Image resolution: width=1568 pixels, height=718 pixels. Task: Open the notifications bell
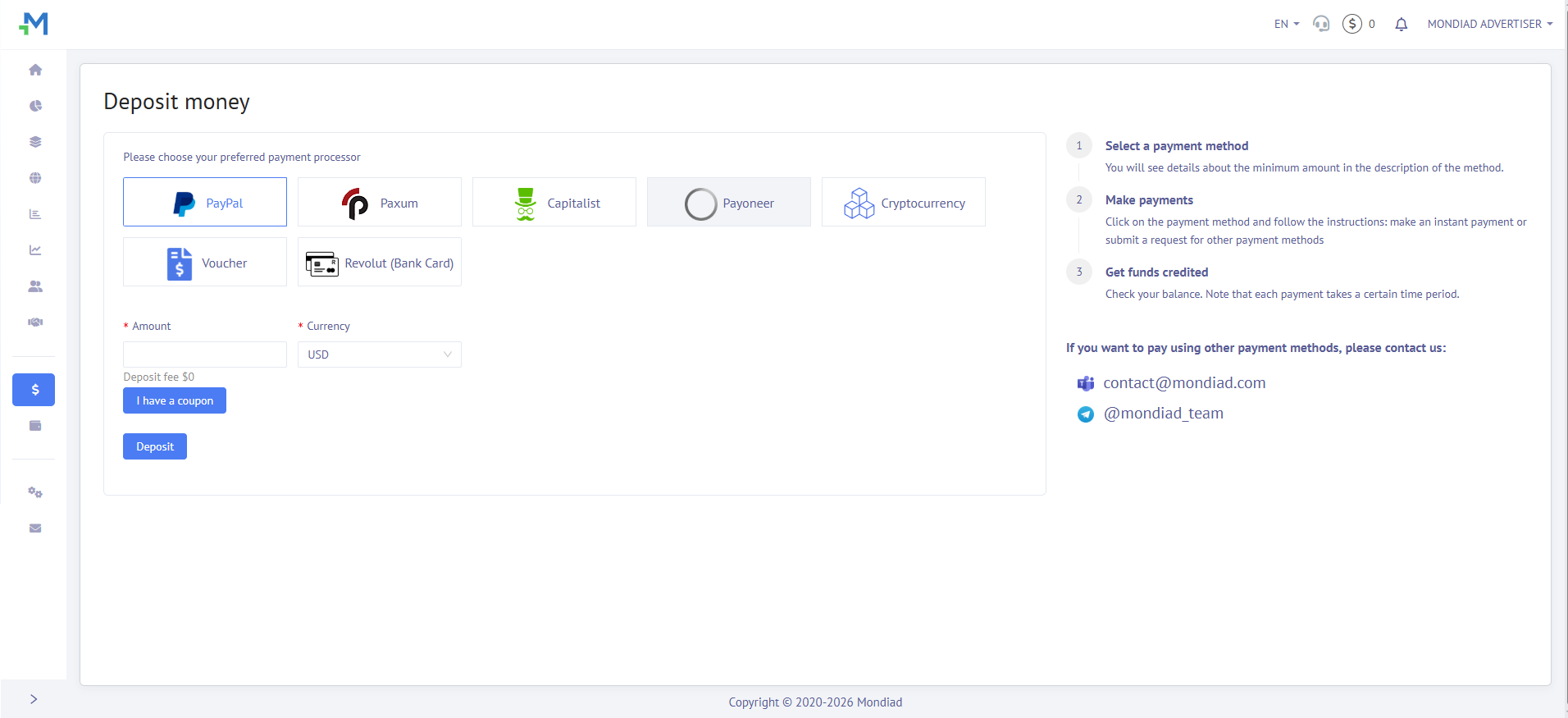pyautogui.click(x=1402, y=24)
